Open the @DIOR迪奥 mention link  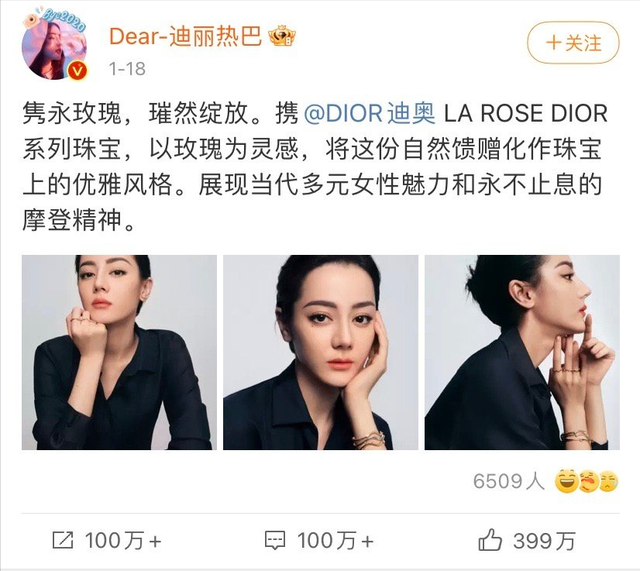(x=370, y=113)
